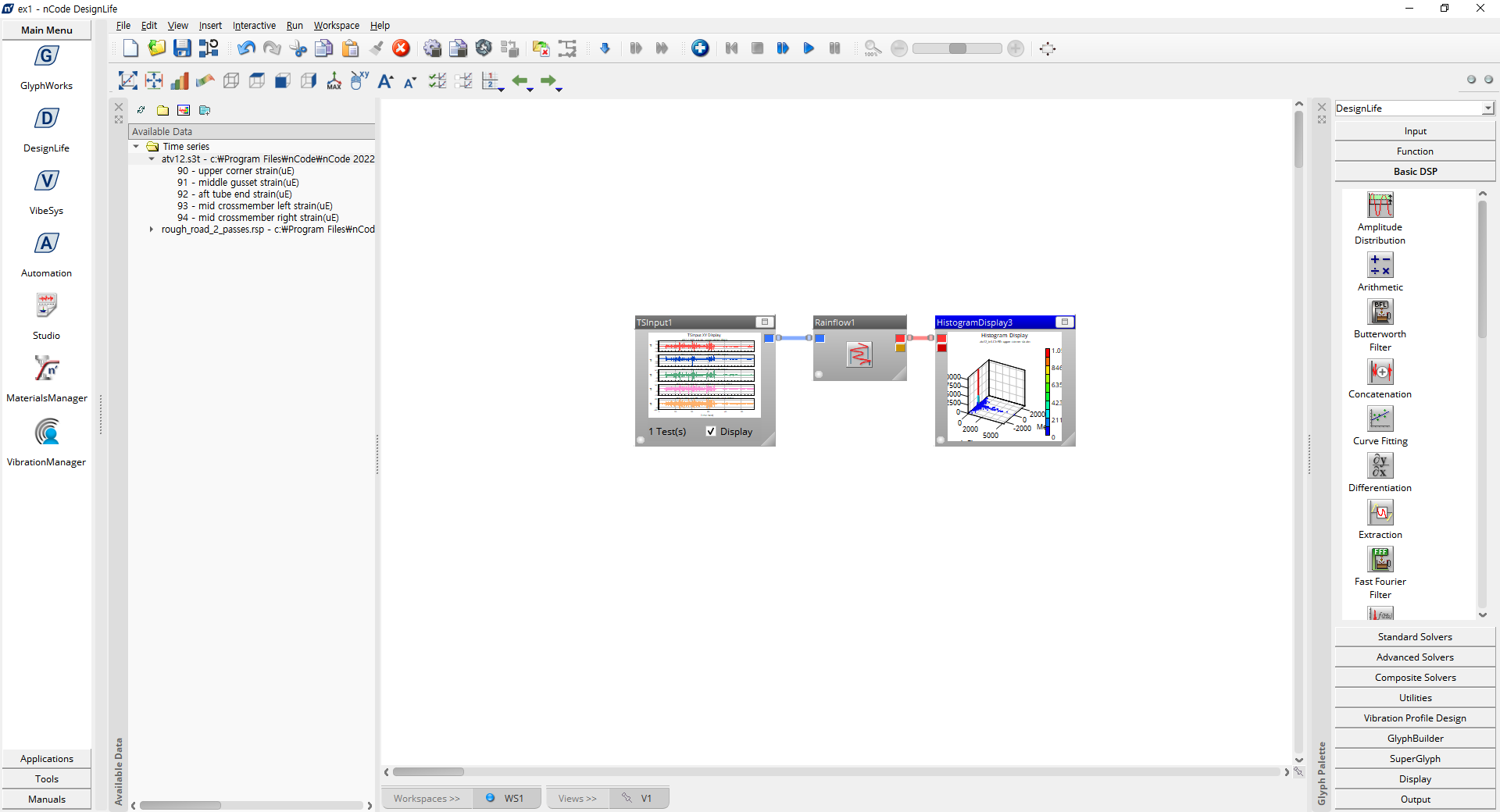This screenshot has height=812, width=1500.
Task: Click the paste clipboard icon
Action: pyautogui.click(x=350, y=48)
